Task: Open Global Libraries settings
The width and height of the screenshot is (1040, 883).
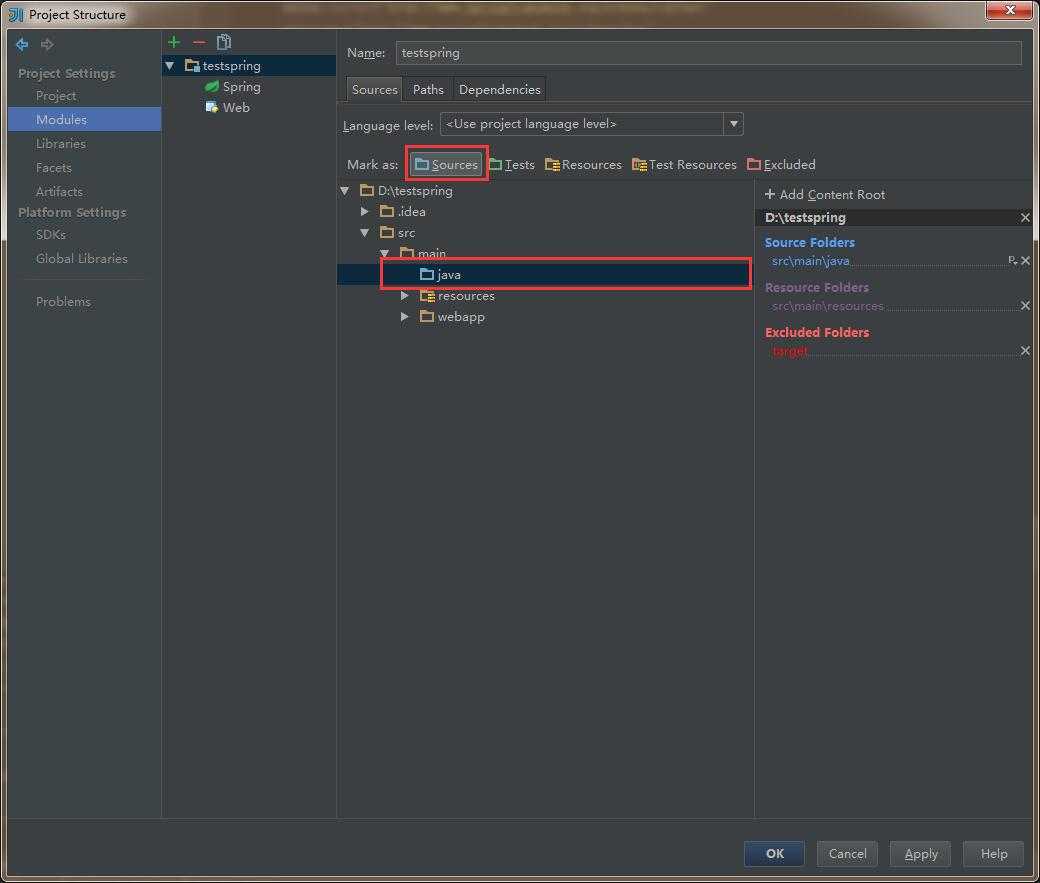Action: [x=82, y=258]
